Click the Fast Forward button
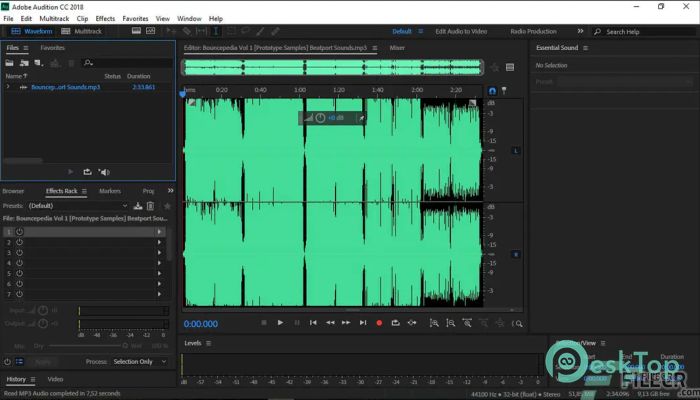 click(346, 322)
